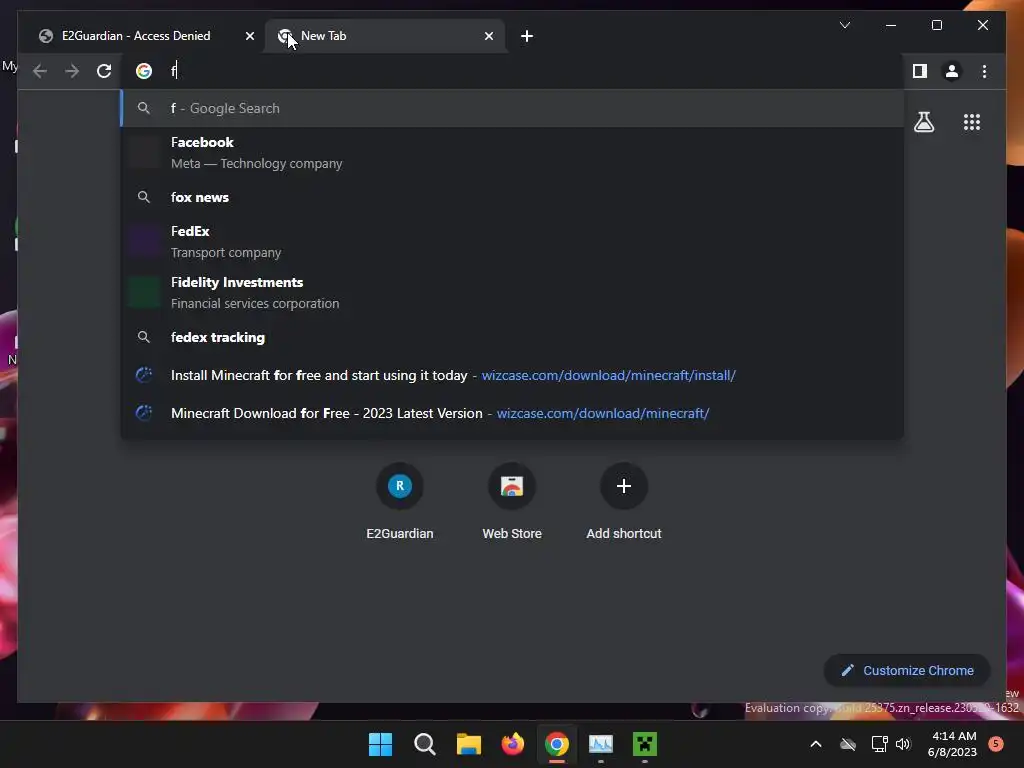Viewport: 1024px width, 768px height.
Task: Choose 'f - Google Search' suggestion
Action: [x=512, y=108]
